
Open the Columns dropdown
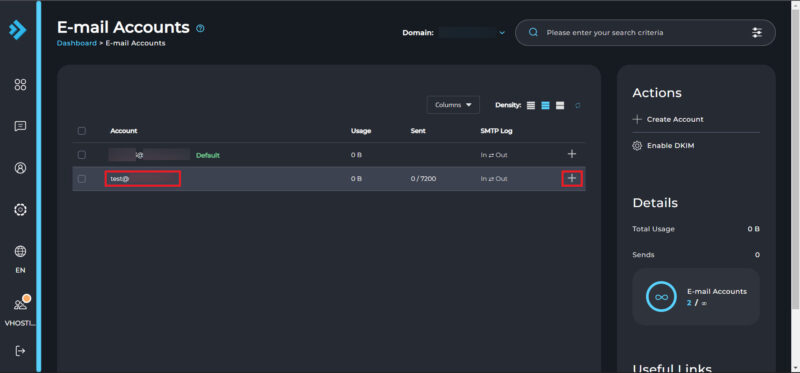453,105
